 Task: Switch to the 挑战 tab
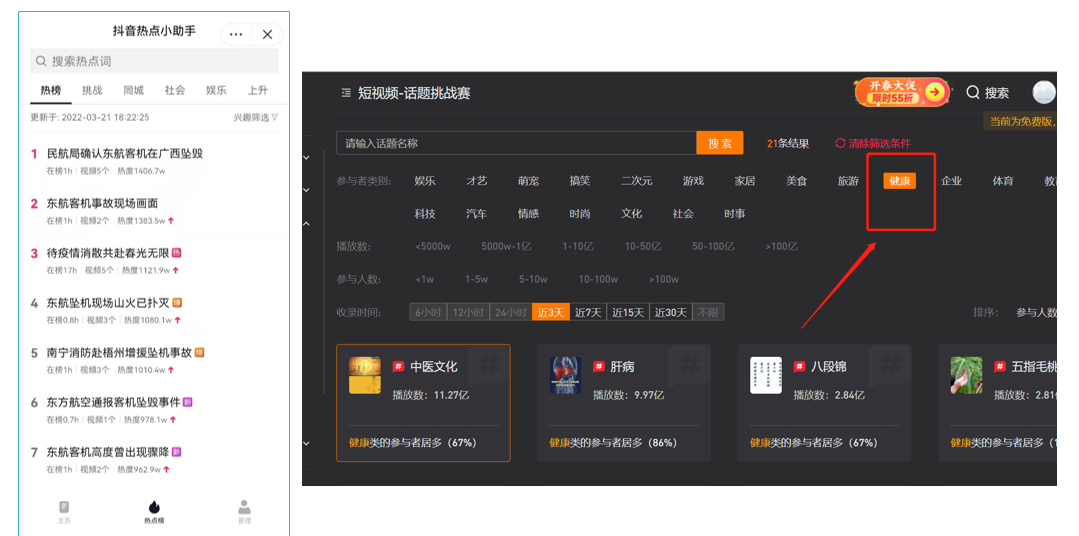pyautogui.click(x=92, y=90)
